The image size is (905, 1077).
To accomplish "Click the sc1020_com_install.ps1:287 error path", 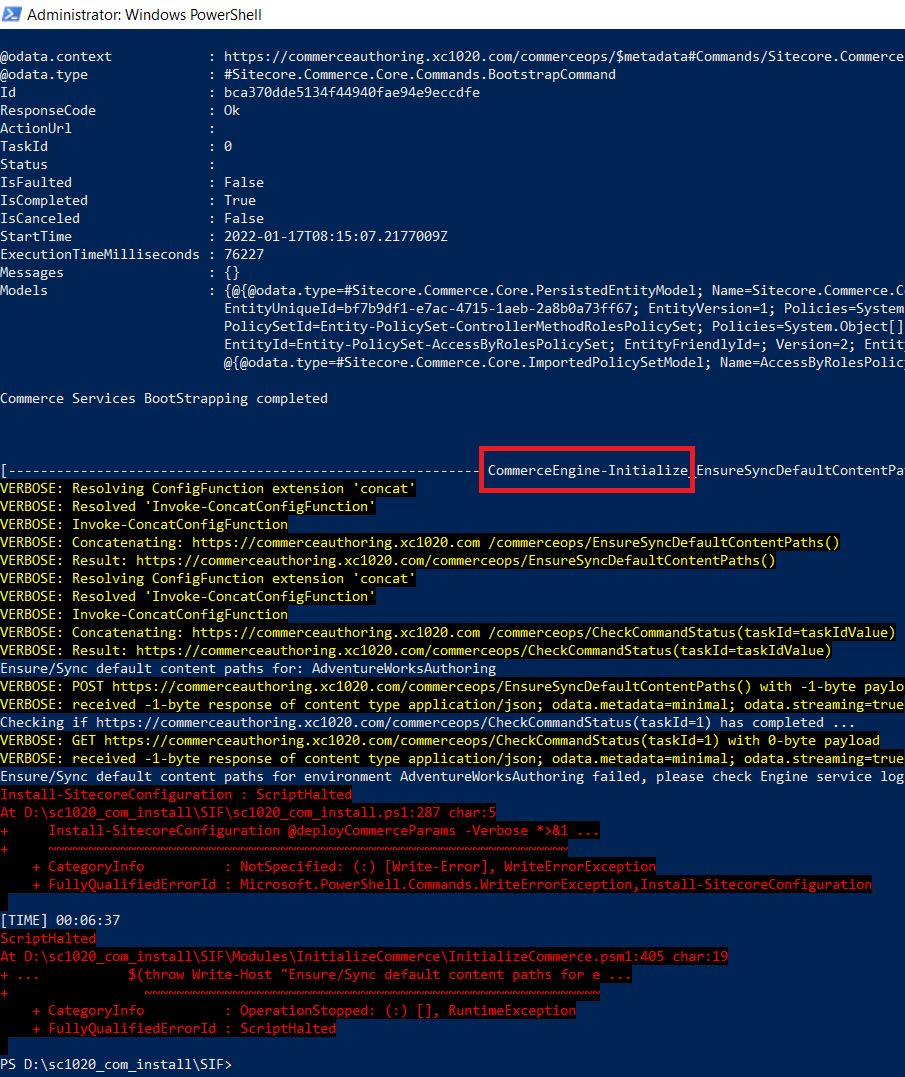I will [x=248, y=813].
